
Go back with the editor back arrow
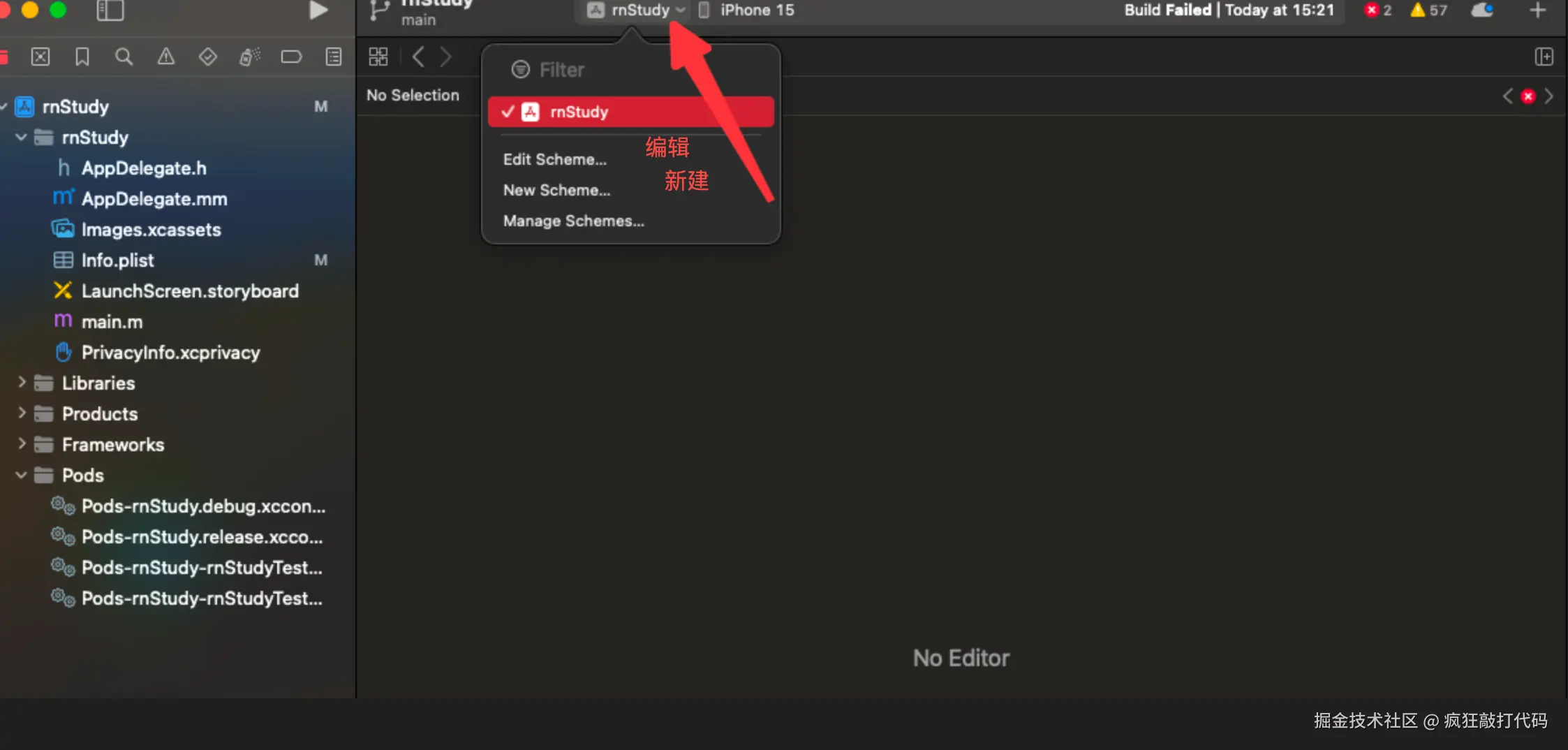tap(418, 57)
